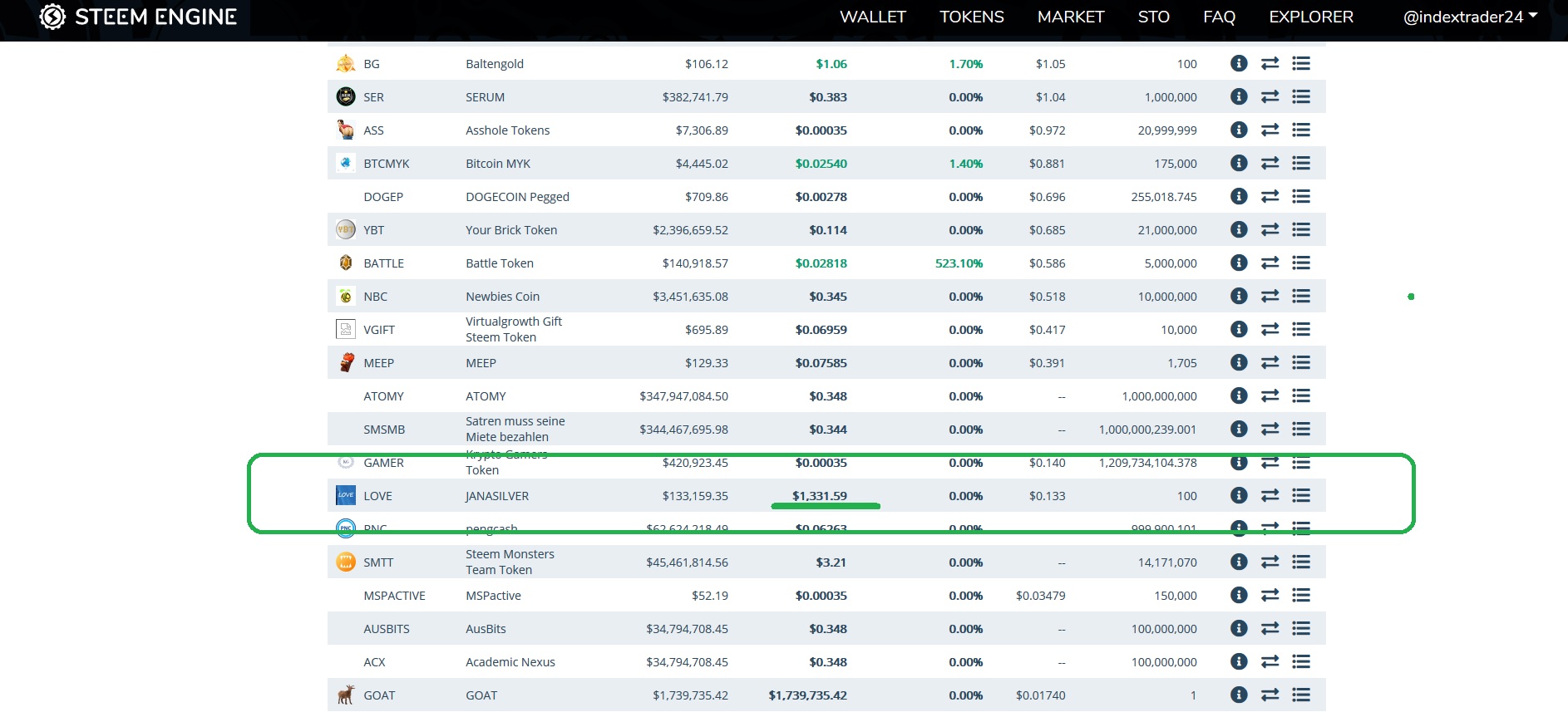Open info icon in LOVE row

[x=1239, y=495]
